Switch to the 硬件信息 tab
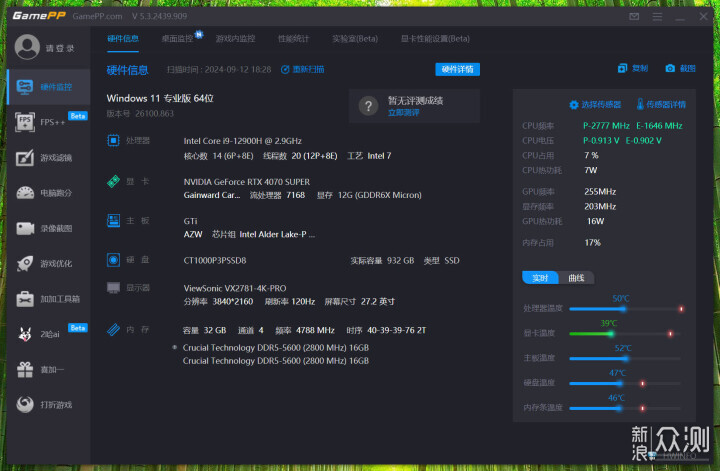The image size is (720, 471). click(123, 39)
